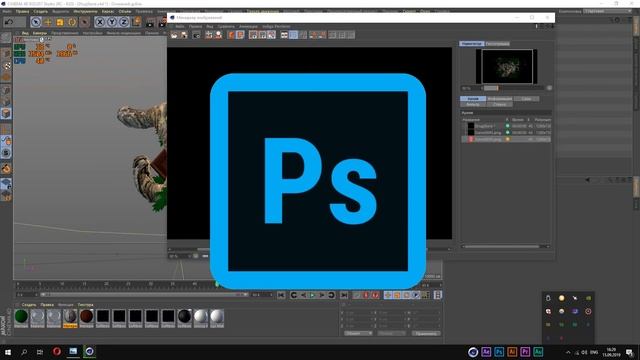Click the taskbar search magnifier
This screenshot has width=640, height=360.
pos(24,352)
